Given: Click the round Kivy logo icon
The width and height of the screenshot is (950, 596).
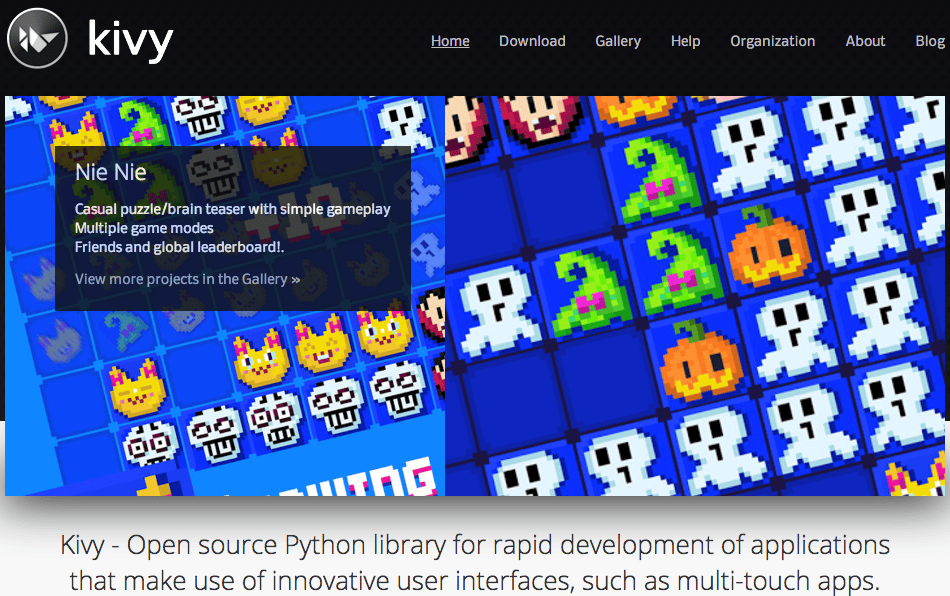Looking at the screenshot, I should pyautogui.click(x=37, y=38).
